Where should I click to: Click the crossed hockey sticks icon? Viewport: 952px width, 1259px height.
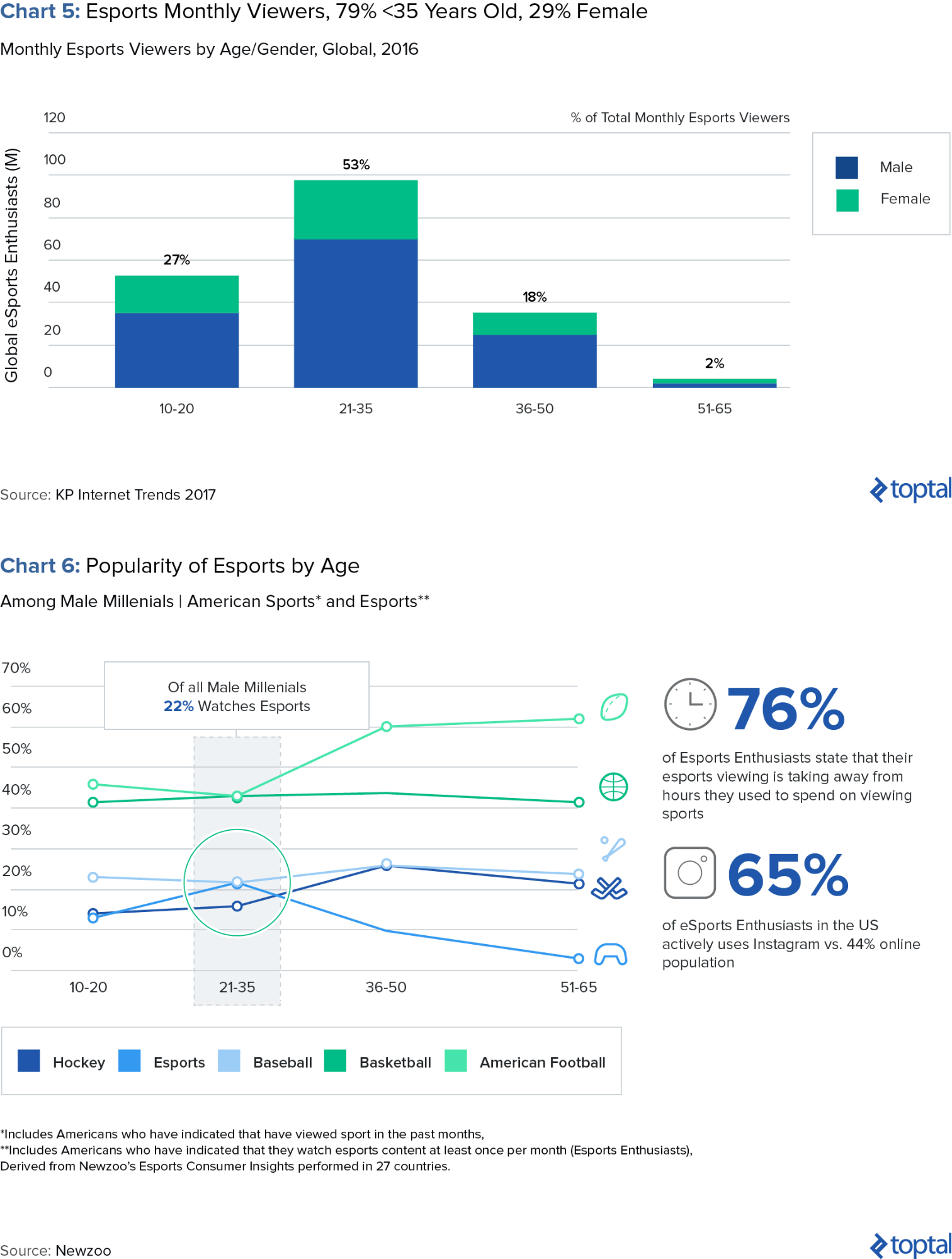coord(609,889)
